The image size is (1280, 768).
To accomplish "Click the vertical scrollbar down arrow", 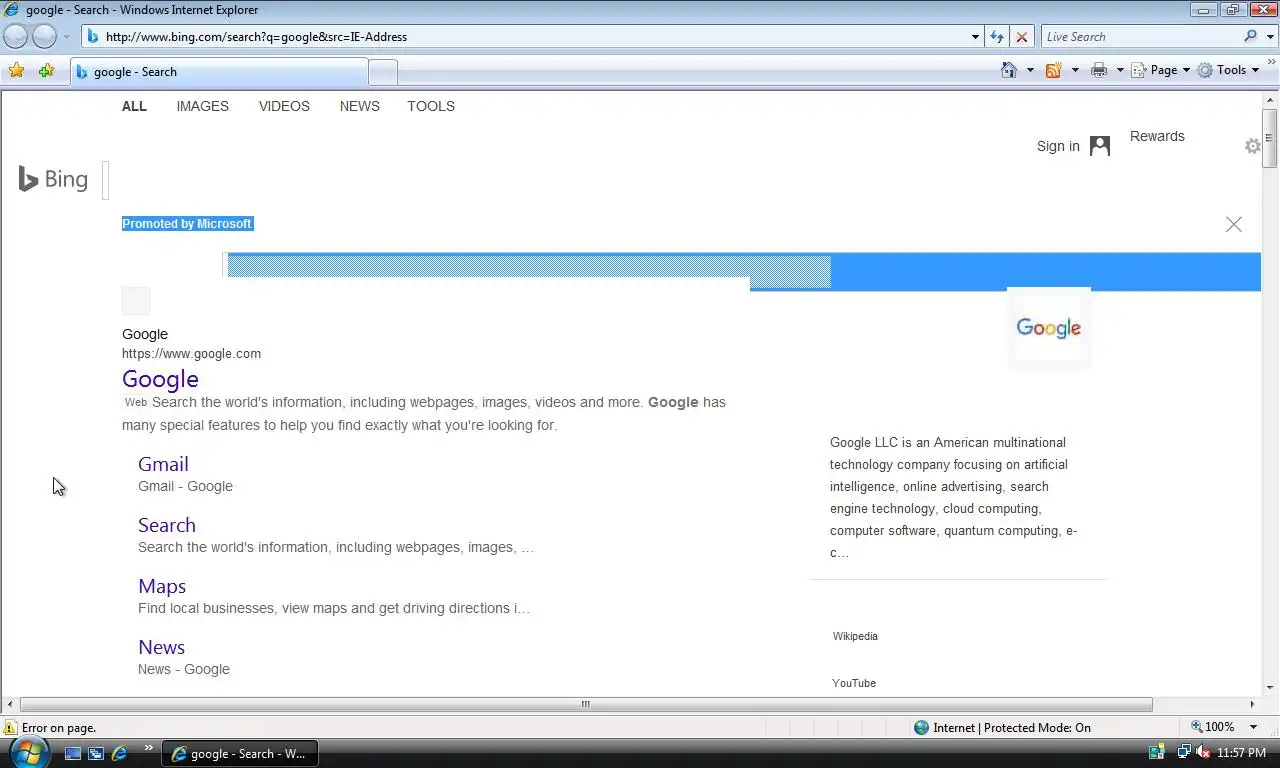I will click(1270, 687).
